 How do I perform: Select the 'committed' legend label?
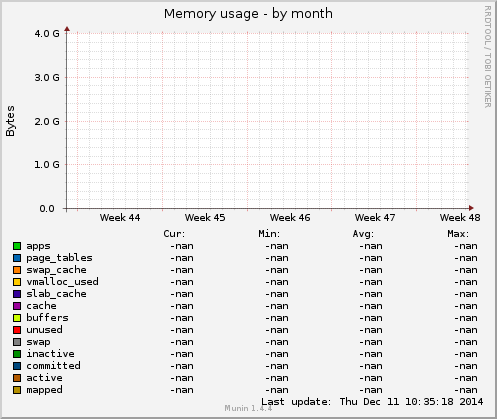tap(53, 366)
